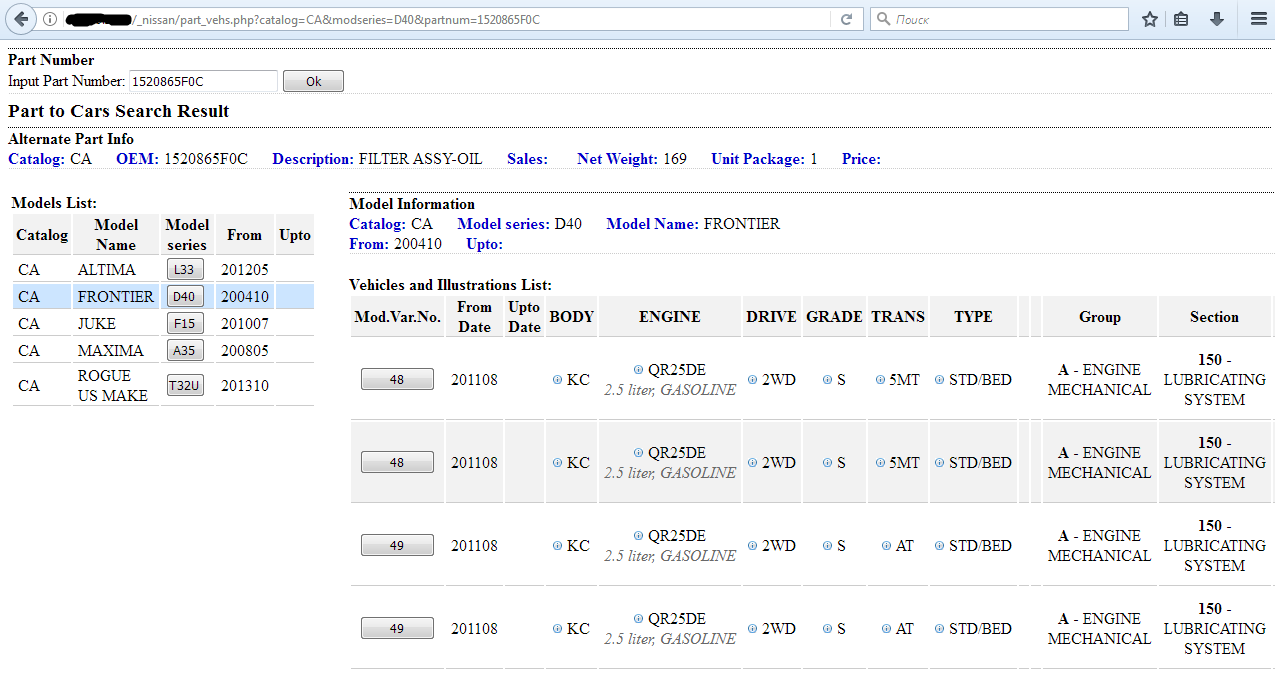Click info icon beside KC in gray-shaded row
Screen dimensions: 1275x687
[x=558, y=463]
